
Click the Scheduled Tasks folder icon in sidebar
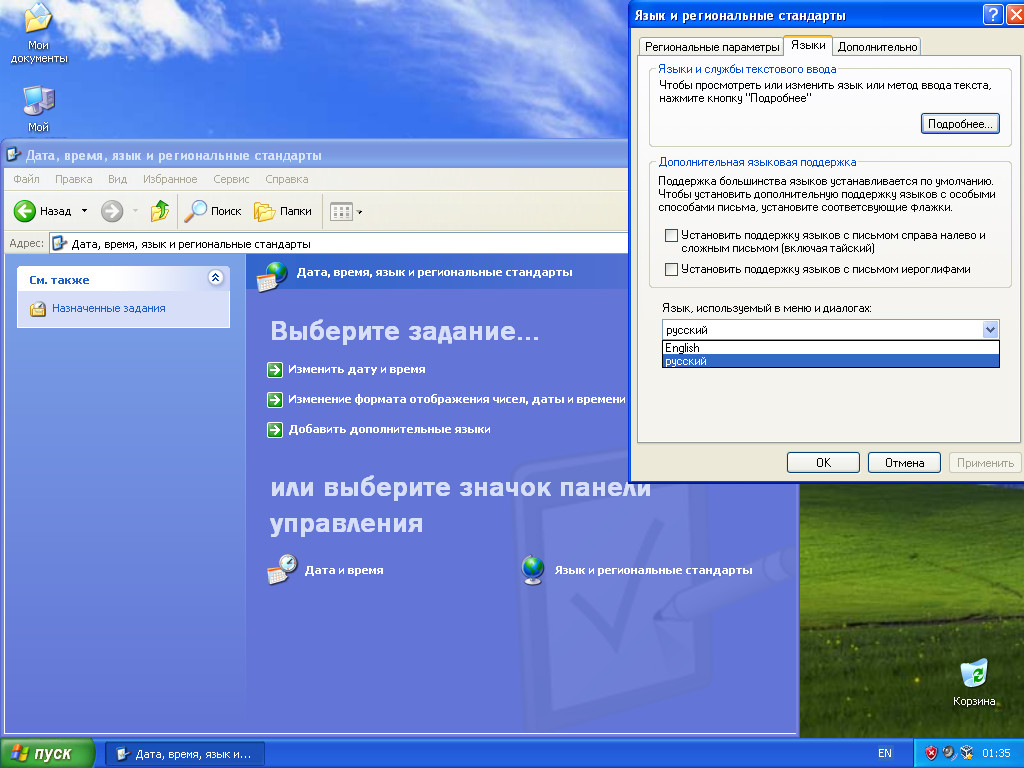(38, 309)
